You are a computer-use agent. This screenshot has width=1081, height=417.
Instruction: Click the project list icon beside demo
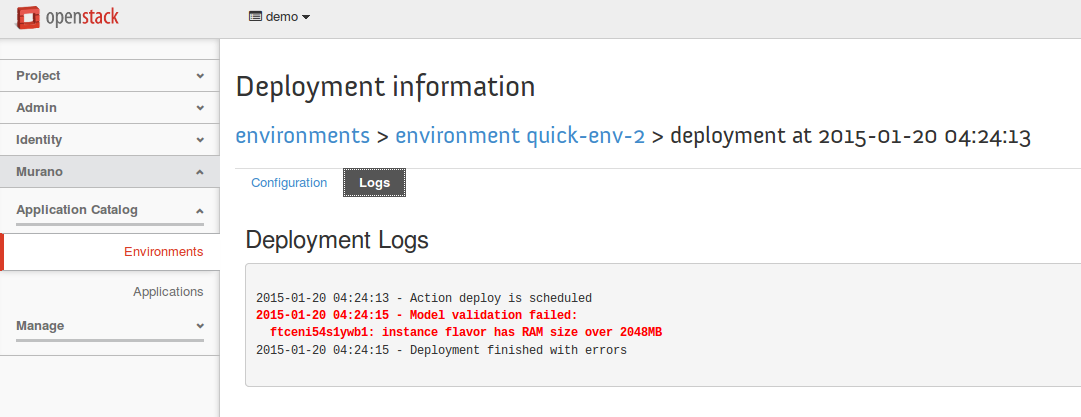click(x=255, y=17)
